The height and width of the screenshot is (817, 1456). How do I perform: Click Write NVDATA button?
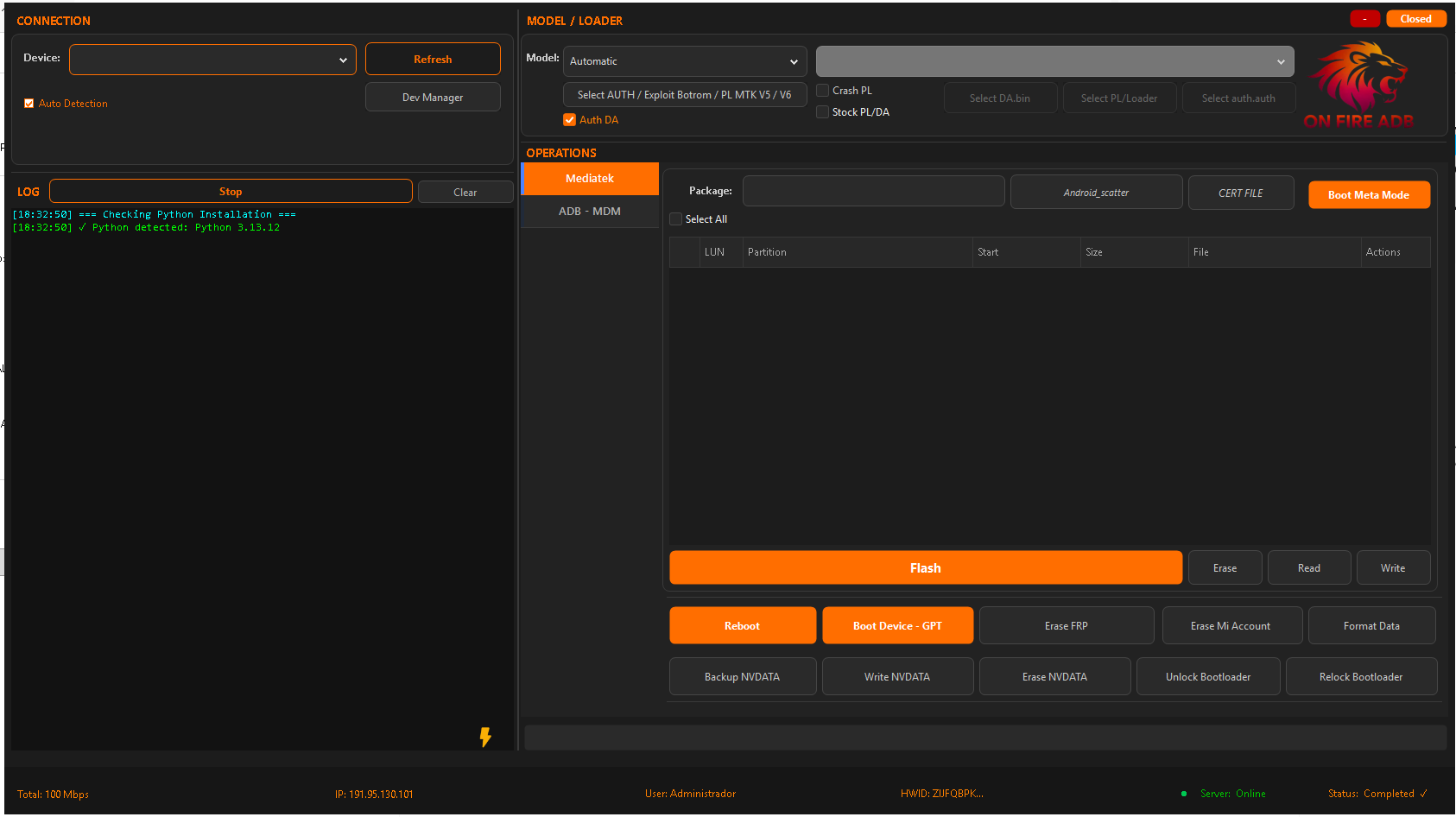click(897, 677)
